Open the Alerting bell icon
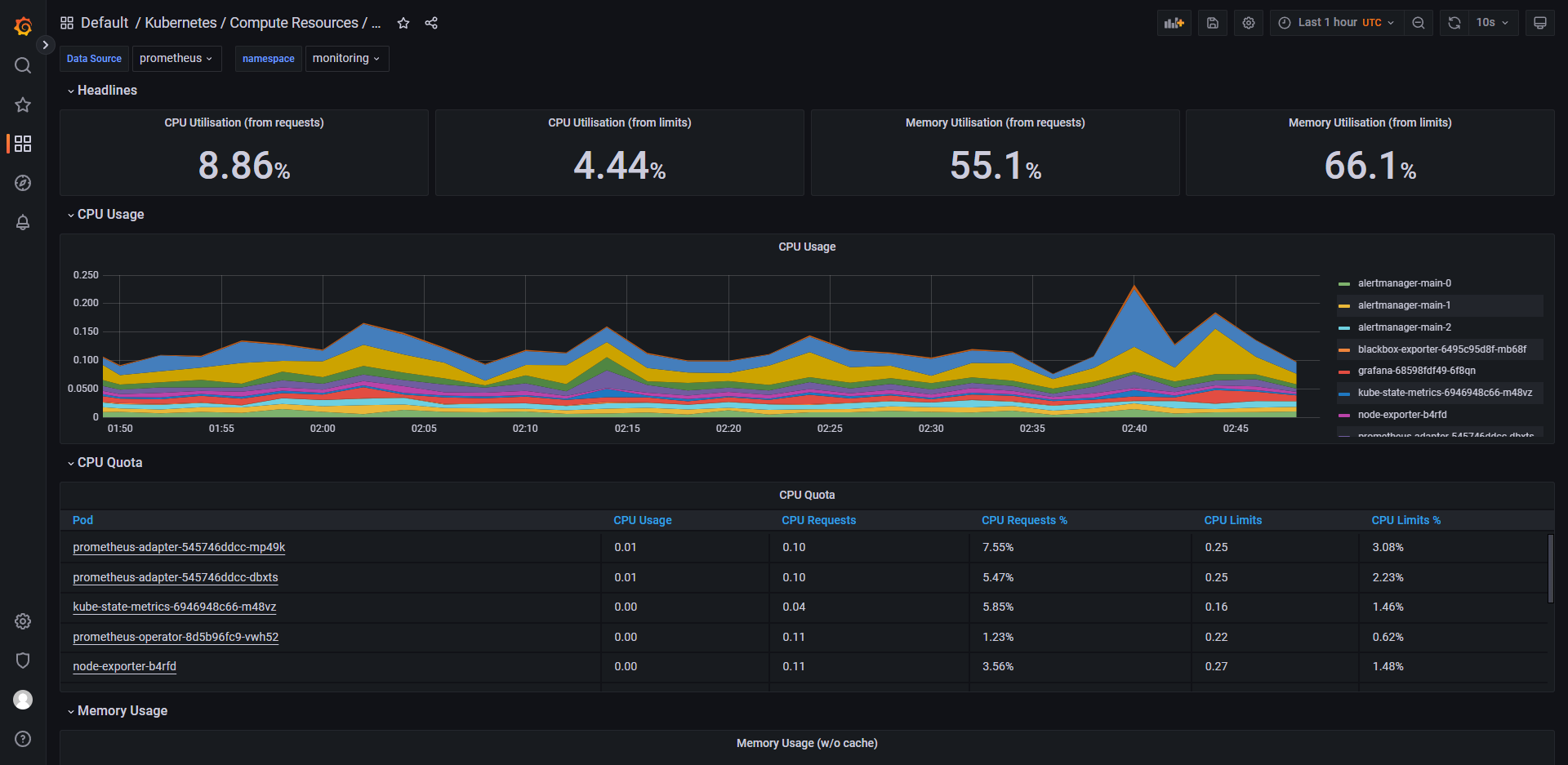The width and height of the screenshot is (1568, 765). 23,222
